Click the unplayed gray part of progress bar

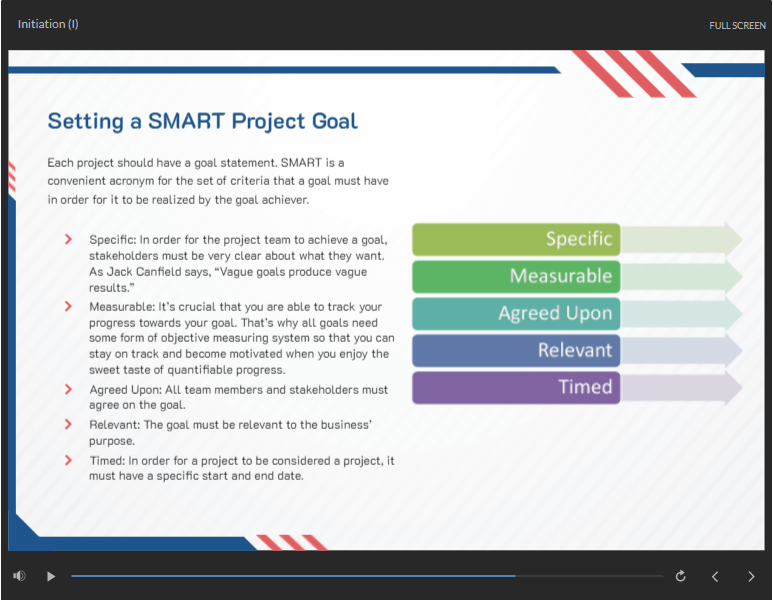pos(589,576)
